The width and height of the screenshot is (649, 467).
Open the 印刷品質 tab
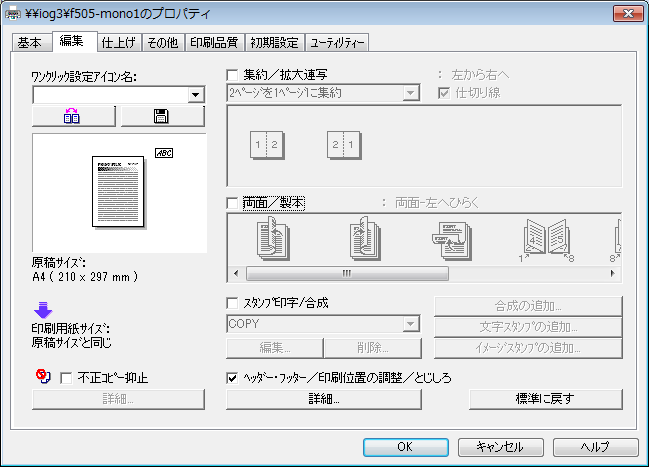213,42
